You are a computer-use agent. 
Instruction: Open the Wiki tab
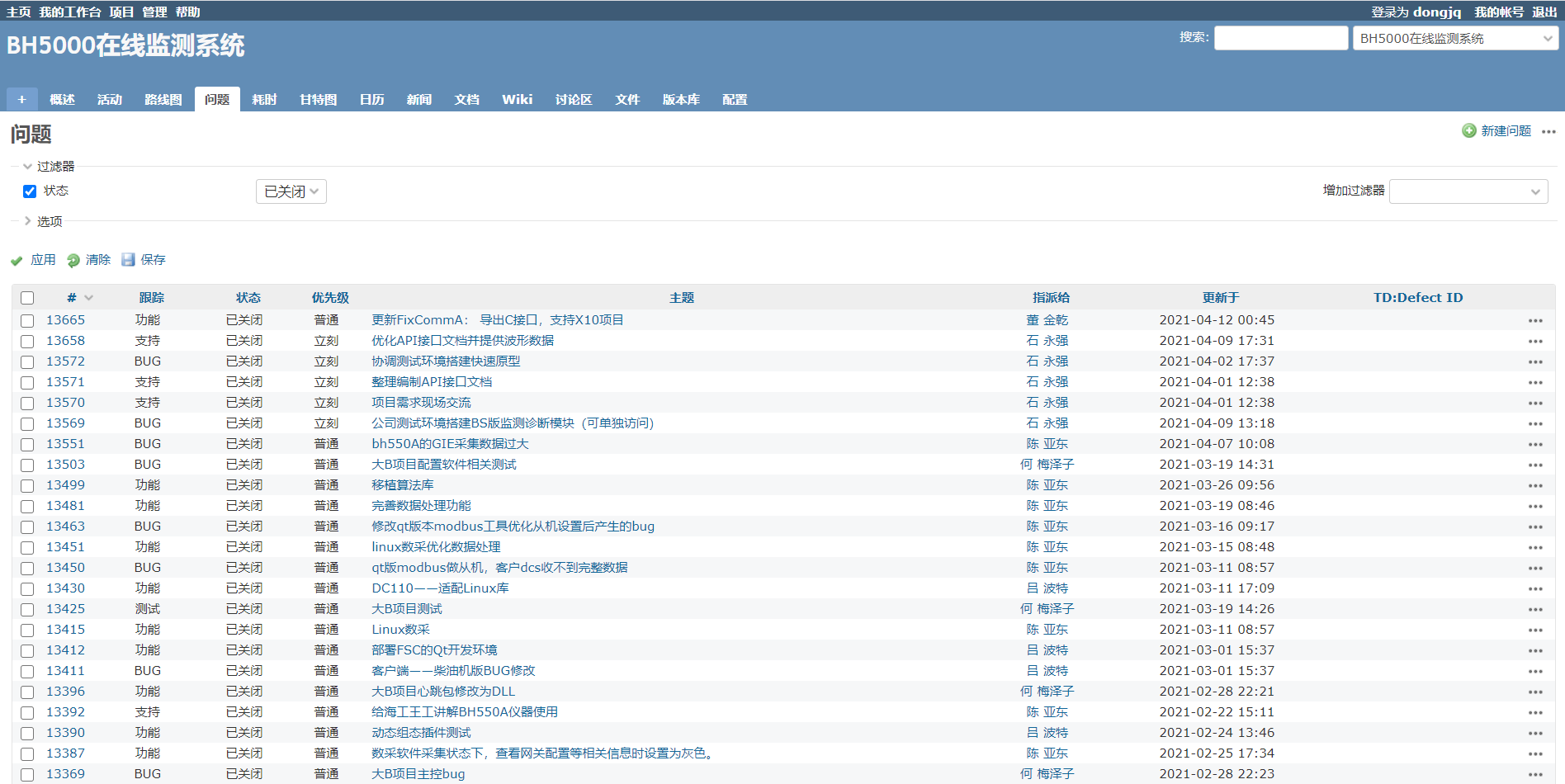point(517,100)
